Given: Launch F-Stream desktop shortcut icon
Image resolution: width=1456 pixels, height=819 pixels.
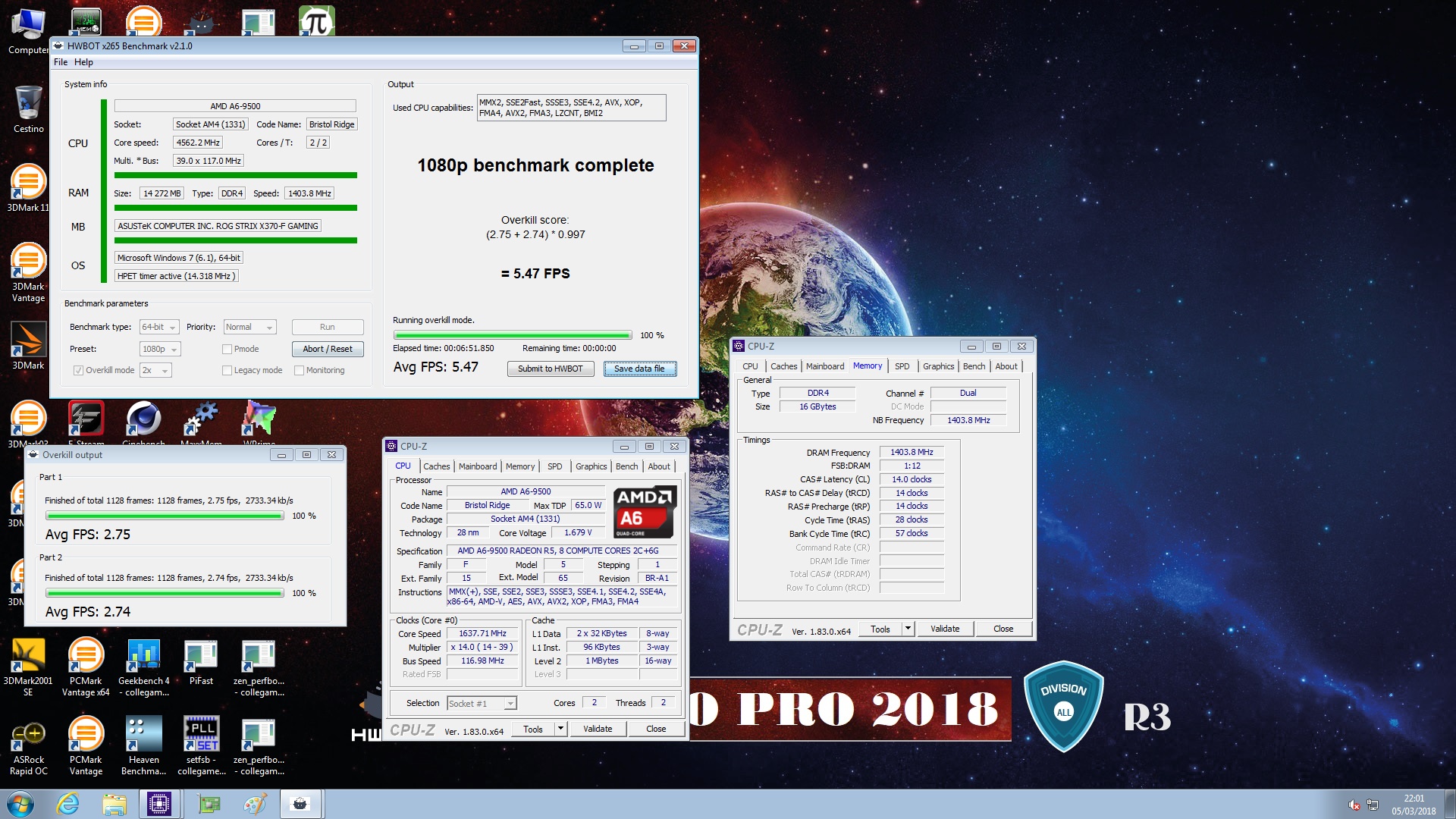Looking at the screenshot, I should pyautogui.click(x=86, y=422).
